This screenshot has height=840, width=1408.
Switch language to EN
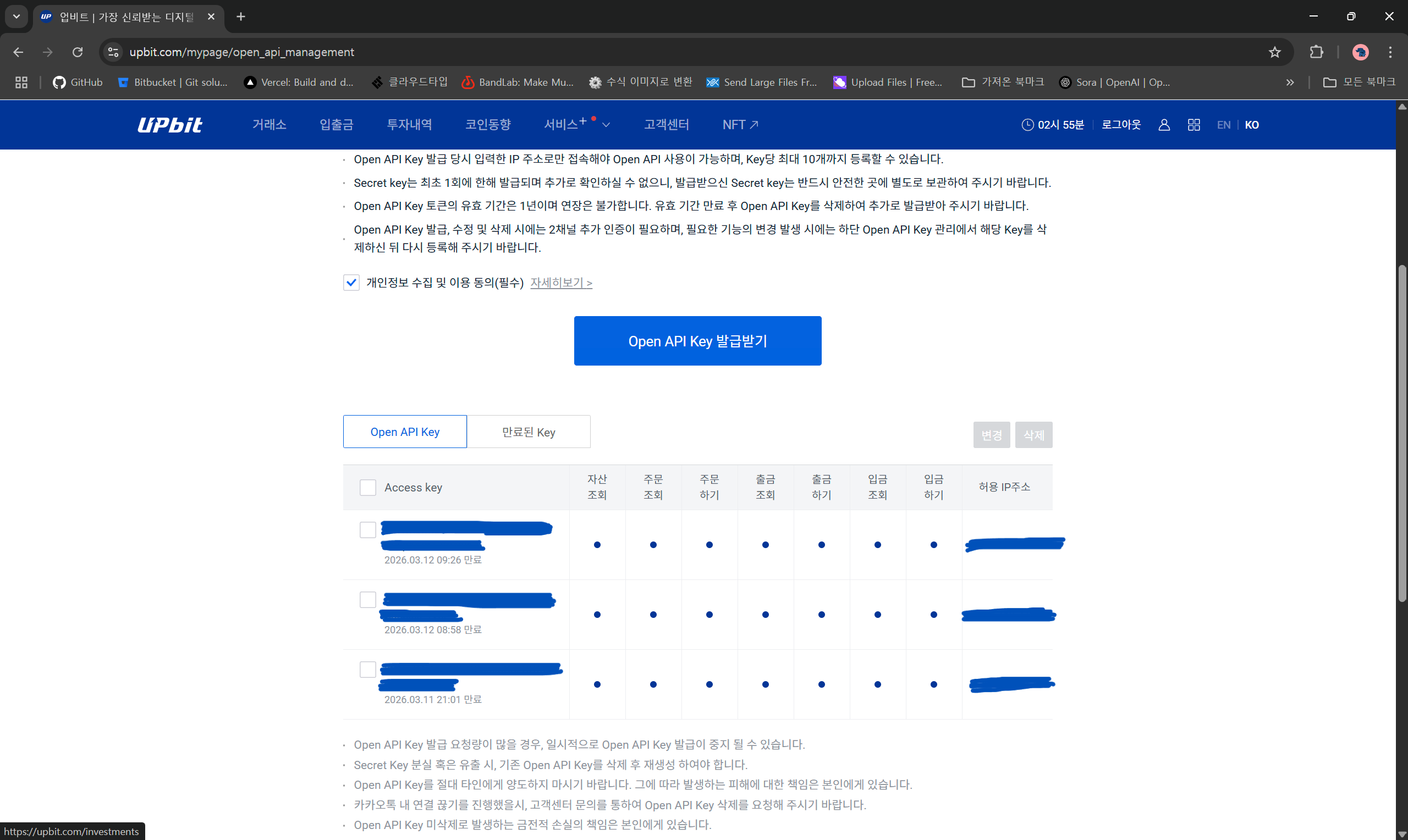(1223, 125)
